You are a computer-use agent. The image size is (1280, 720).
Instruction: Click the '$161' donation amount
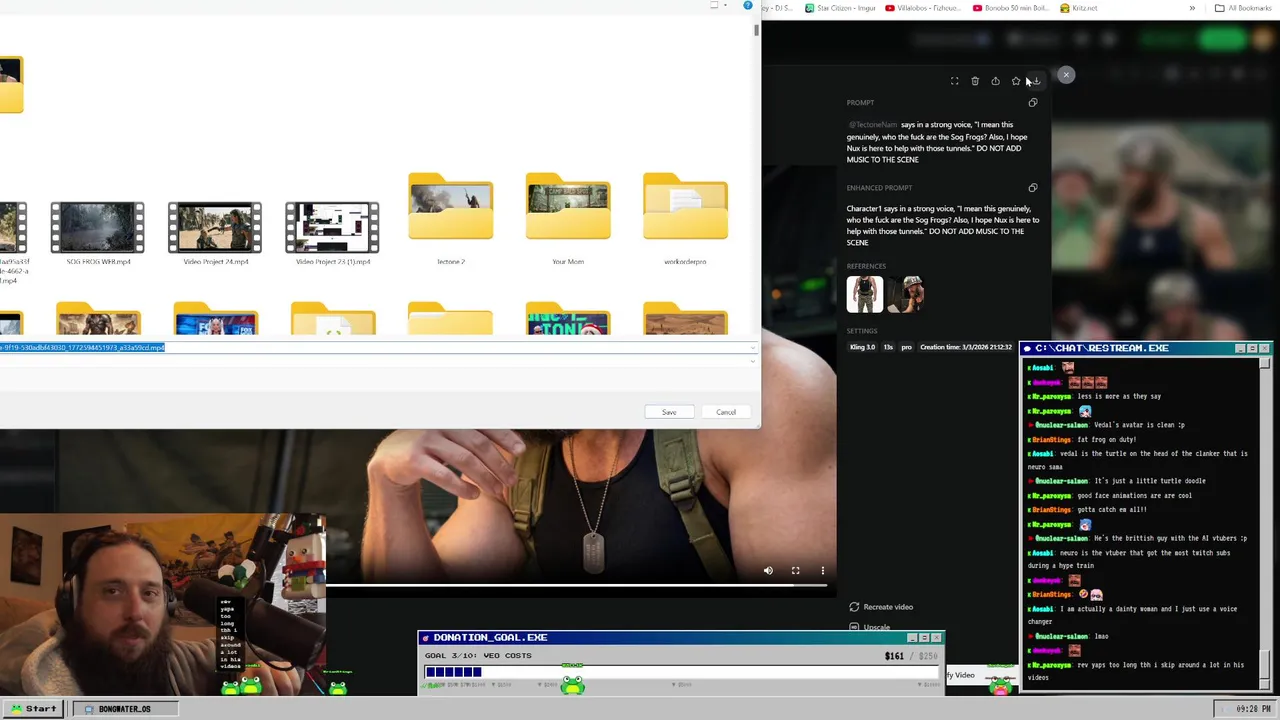pyautogui.click(x=894, y=656)
